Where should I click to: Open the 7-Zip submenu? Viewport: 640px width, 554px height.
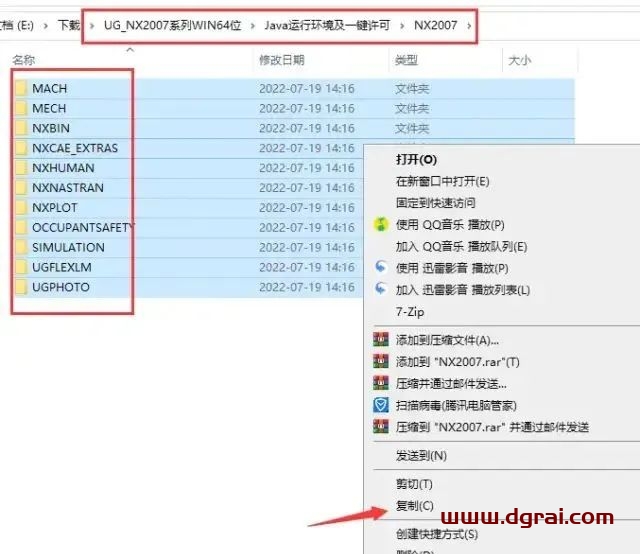[x=410, y=312]
